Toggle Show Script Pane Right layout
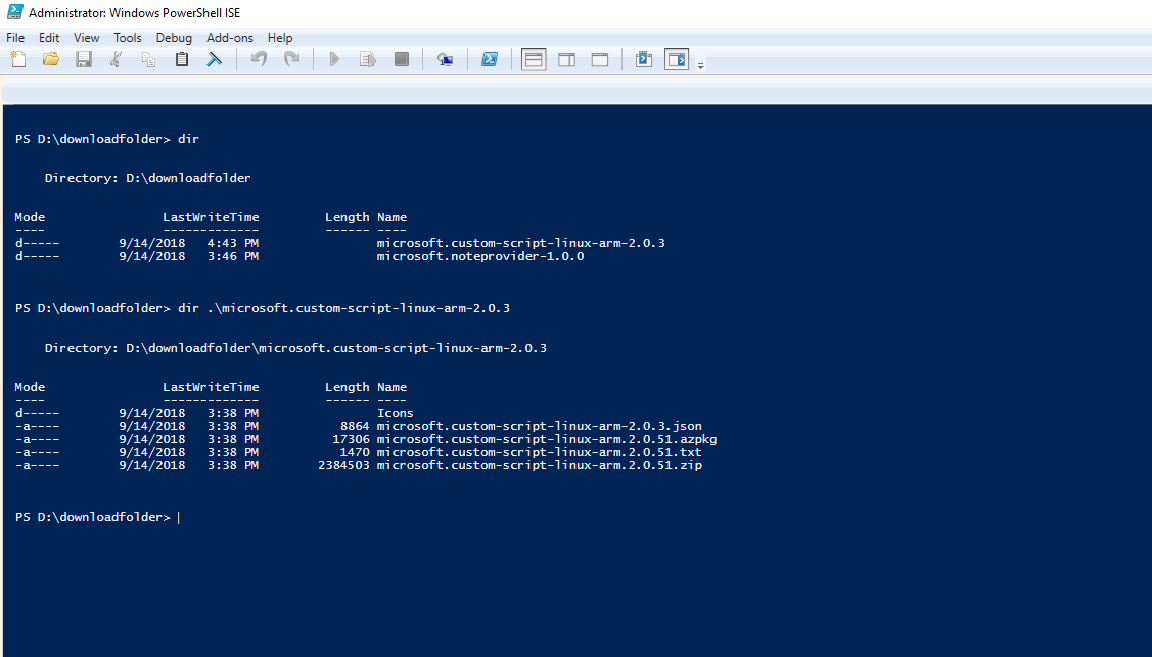The image size is (1152, 657). pyautogui.click(x=566, y=60)
